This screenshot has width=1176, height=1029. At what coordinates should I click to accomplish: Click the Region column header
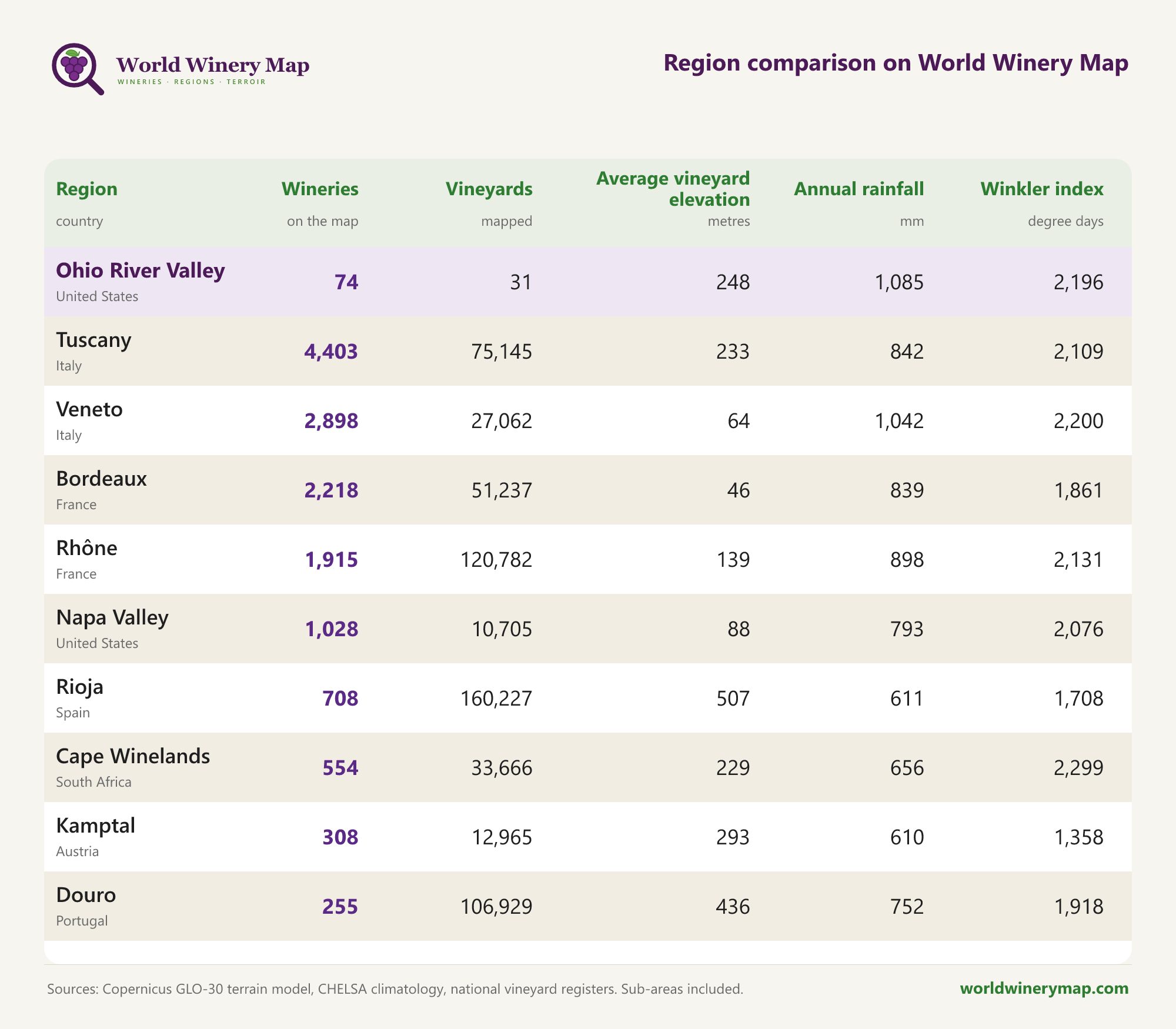coord(86,189)
